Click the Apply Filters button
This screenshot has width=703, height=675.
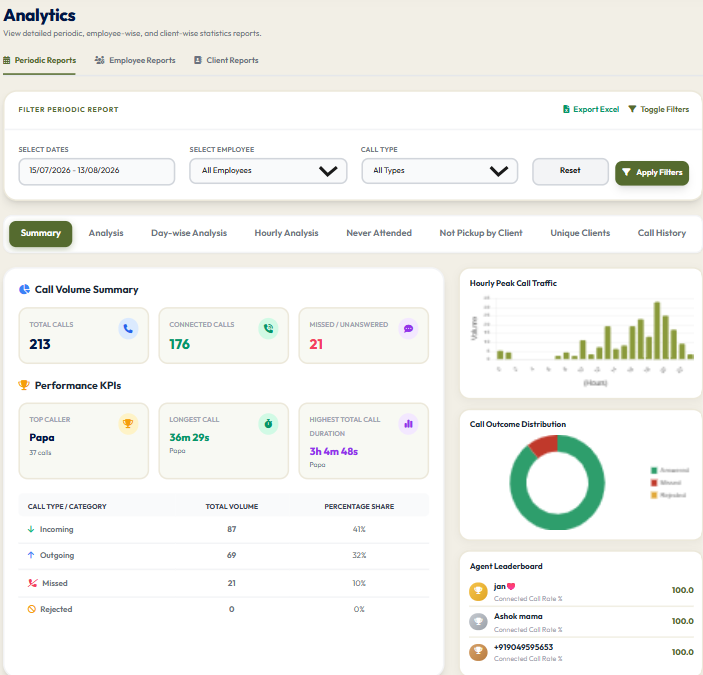click(x=652, y=173)
